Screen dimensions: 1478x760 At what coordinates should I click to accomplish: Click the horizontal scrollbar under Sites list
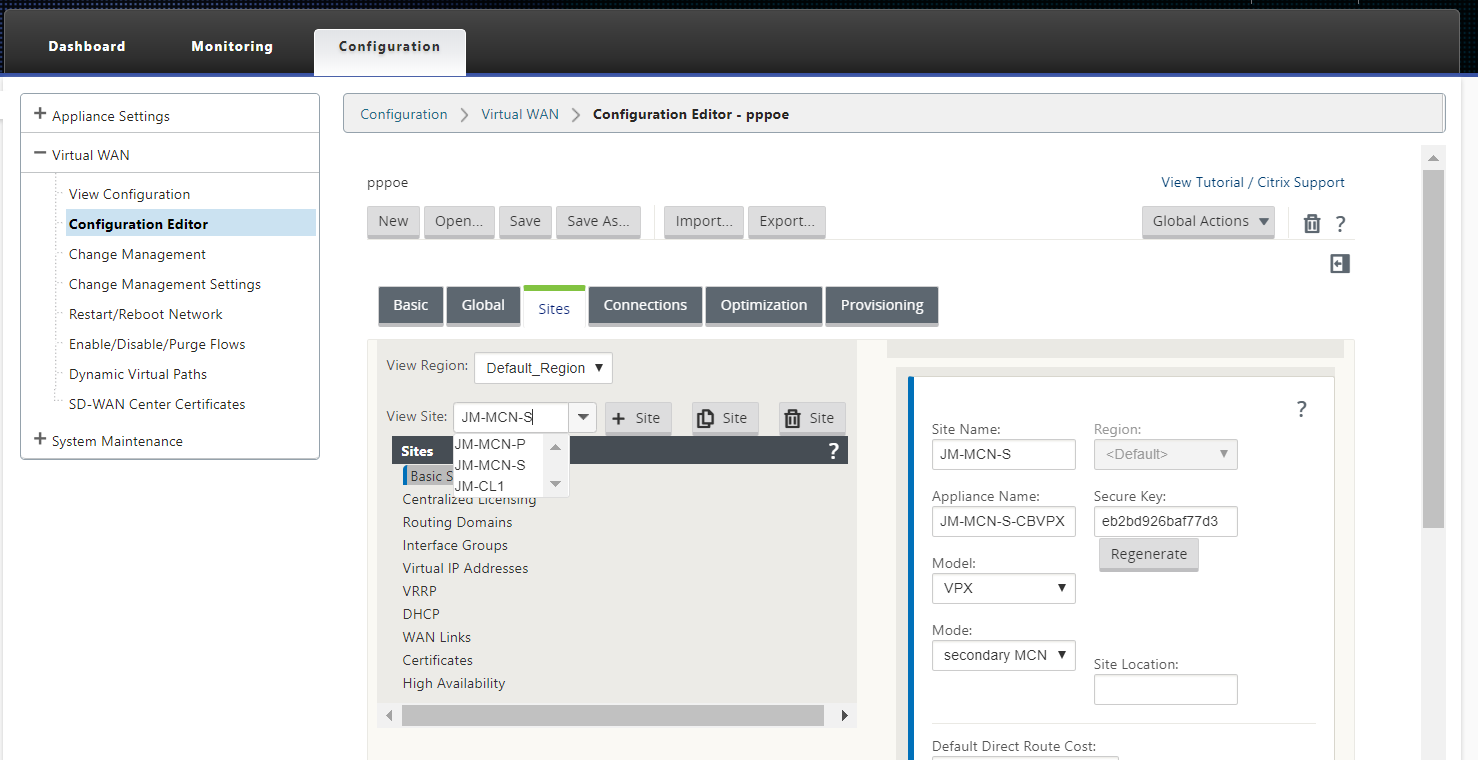coord(612,715)
